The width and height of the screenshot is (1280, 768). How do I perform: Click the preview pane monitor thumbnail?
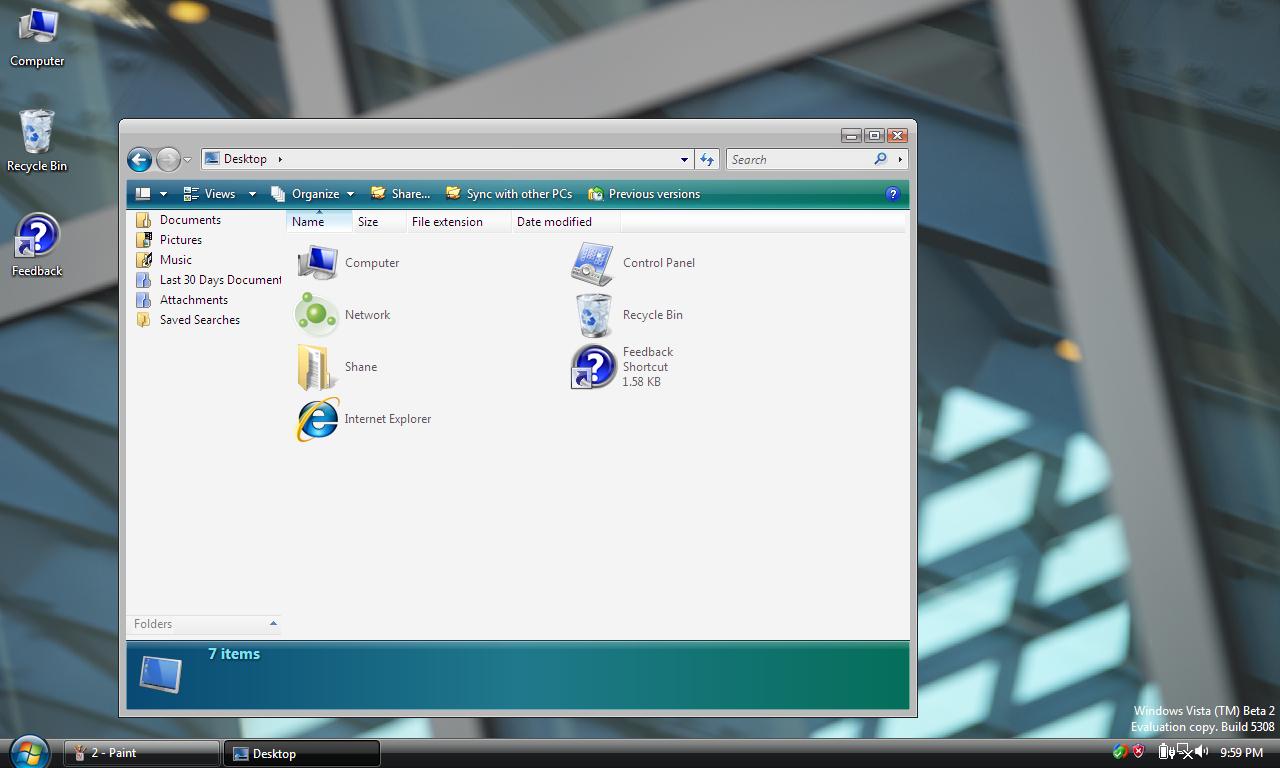coord(161,675)
